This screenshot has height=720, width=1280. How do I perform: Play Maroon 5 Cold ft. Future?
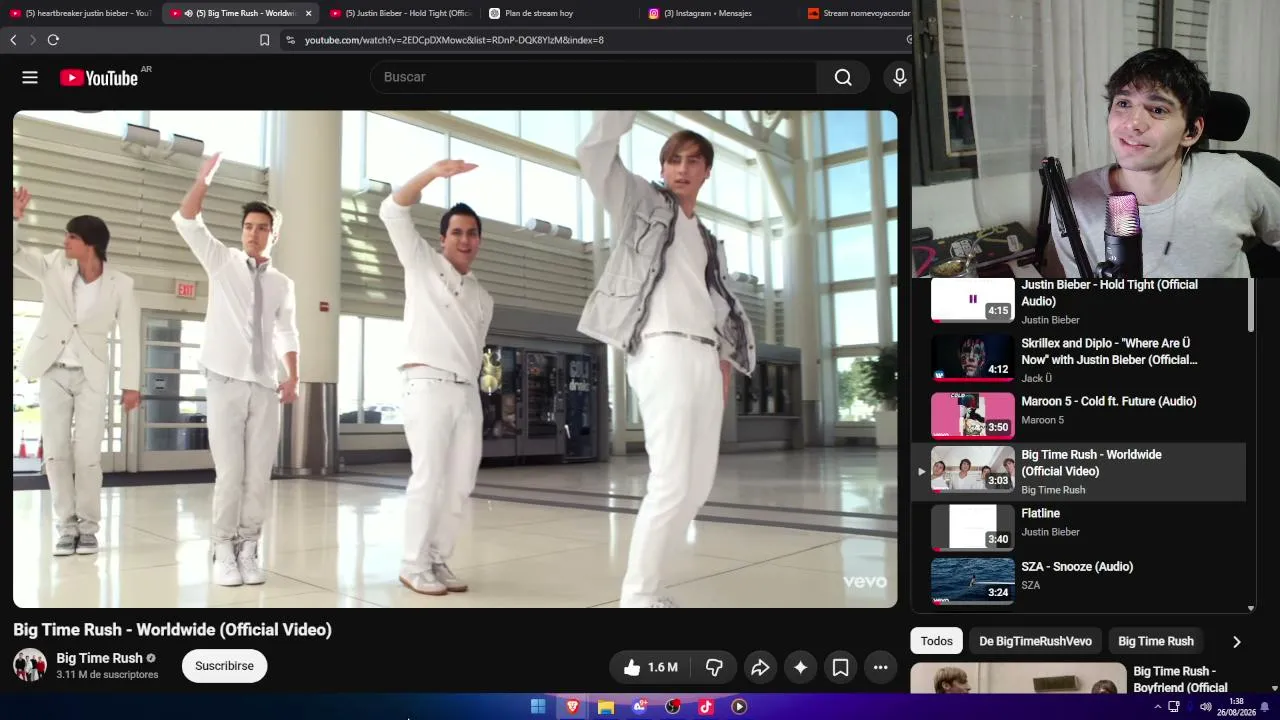tap(1079, 415)
